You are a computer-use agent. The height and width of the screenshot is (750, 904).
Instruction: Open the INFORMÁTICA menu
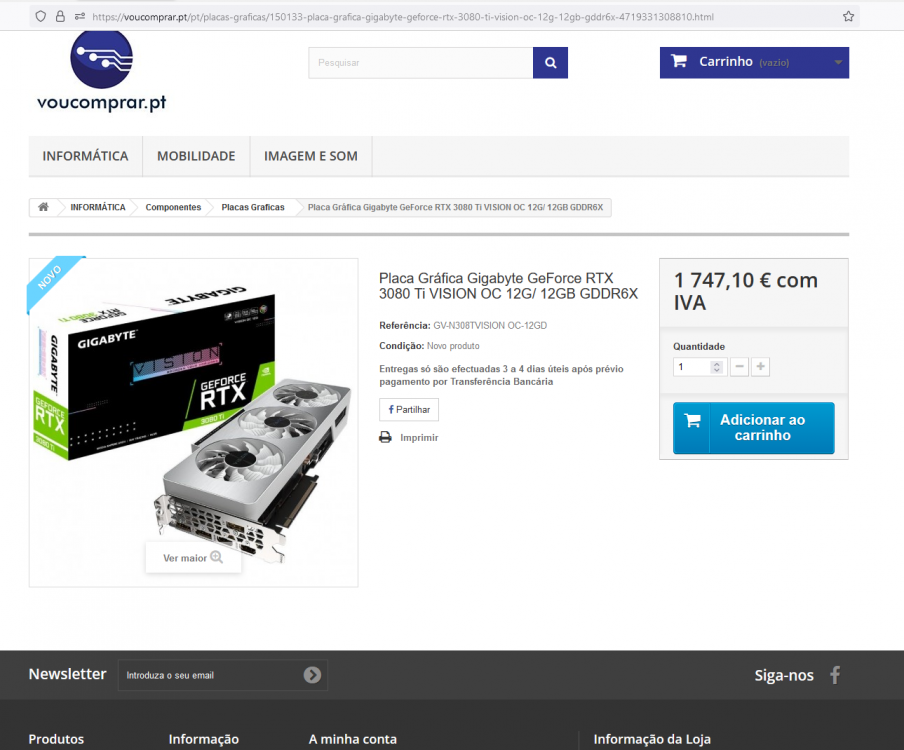pos(85,156)
